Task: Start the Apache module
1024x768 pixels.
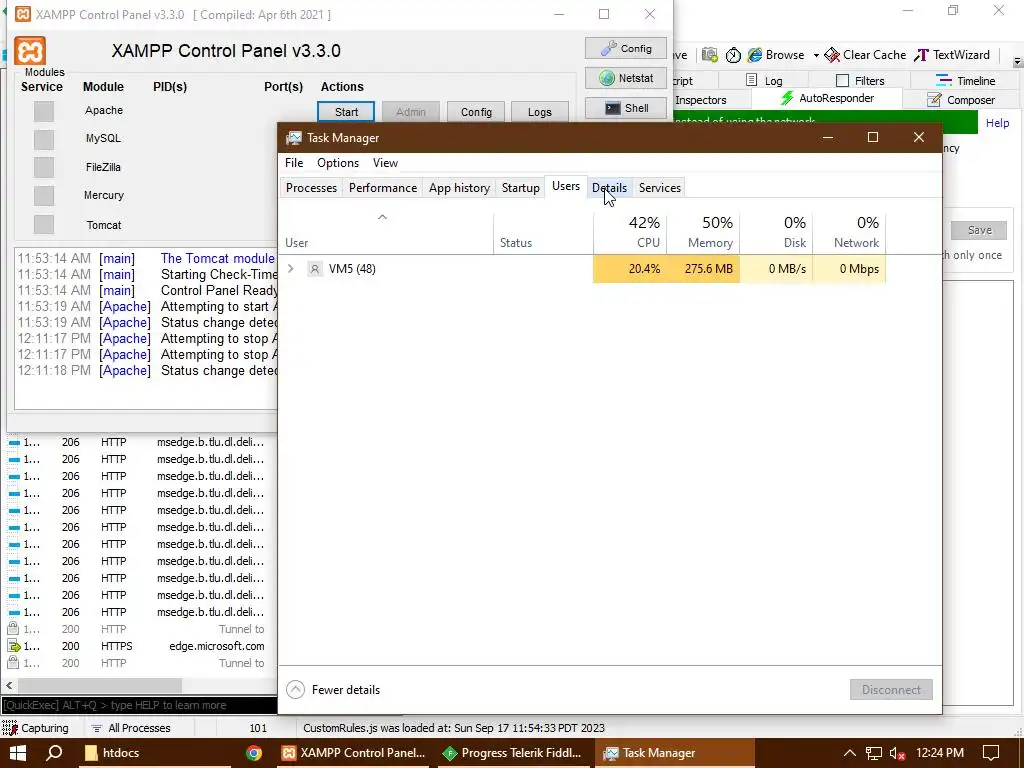Action: [x=346, y=112]
